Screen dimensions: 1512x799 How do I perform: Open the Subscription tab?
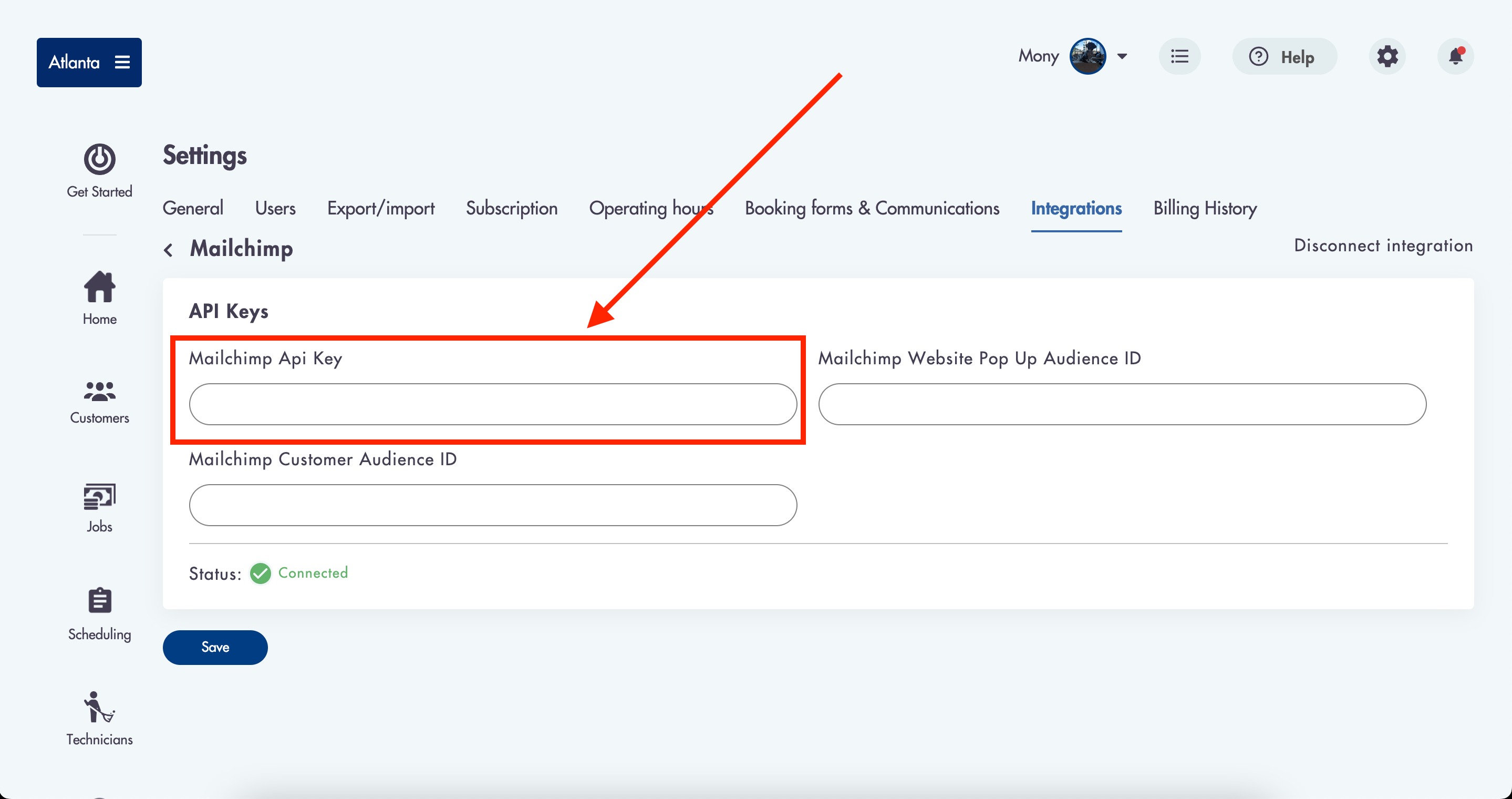[511, 208]
